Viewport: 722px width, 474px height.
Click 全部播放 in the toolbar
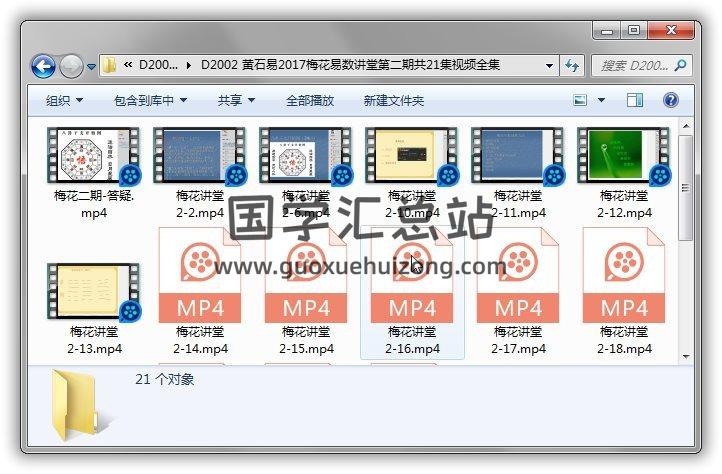pos(310,100)
